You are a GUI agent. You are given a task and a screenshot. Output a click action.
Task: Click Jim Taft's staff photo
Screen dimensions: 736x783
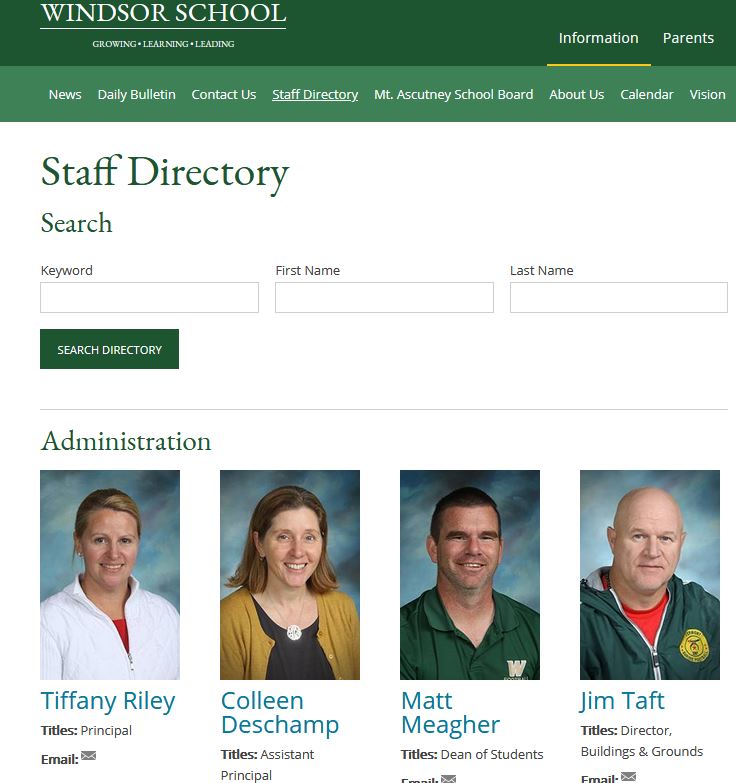click(x=650, y=575)
